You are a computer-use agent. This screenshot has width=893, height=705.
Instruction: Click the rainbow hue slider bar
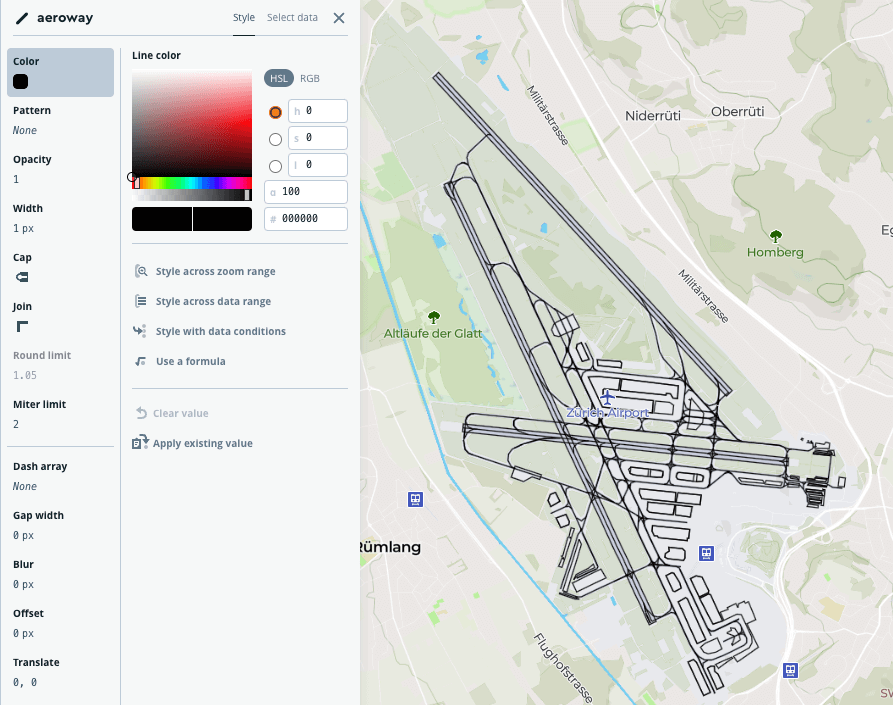pos(192,183)
